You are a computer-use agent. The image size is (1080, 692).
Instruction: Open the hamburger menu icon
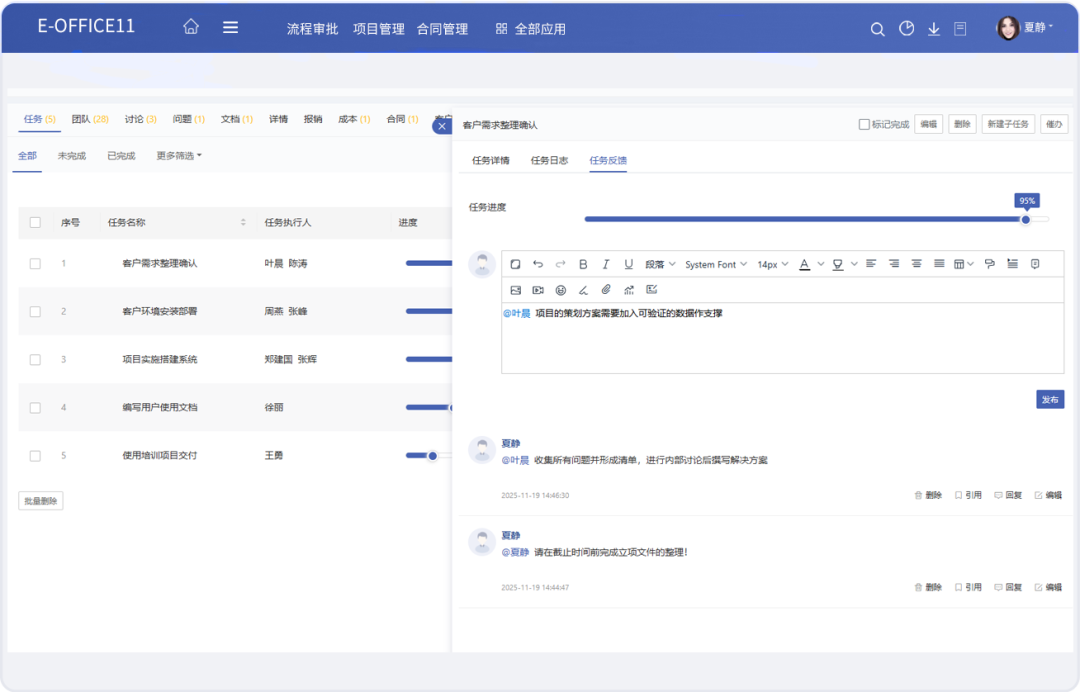pyautogui.click(x=230, y=28)
